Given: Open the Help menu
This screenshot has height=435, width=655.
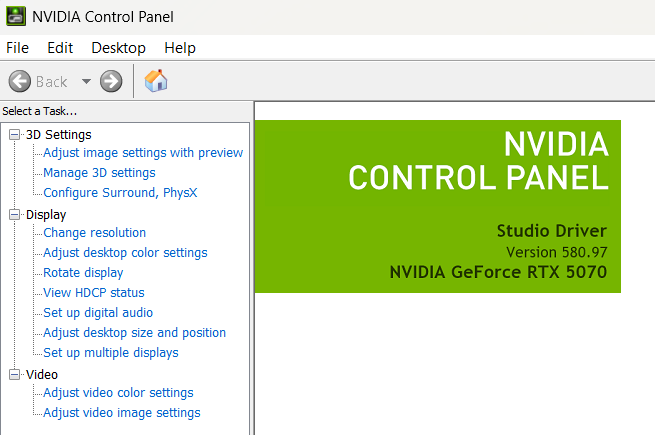Looking at the screenshot, I should point(180,48).
